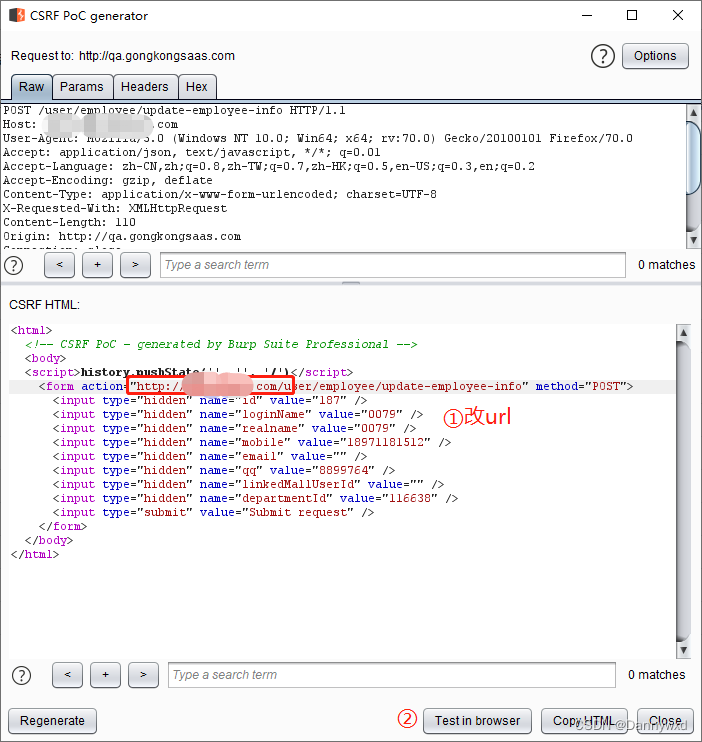Image resolution: width=702 pixels, height=742 pixels.
Task: Click CSRF HTML pane scroll down arrow
Action: [683, 650]
